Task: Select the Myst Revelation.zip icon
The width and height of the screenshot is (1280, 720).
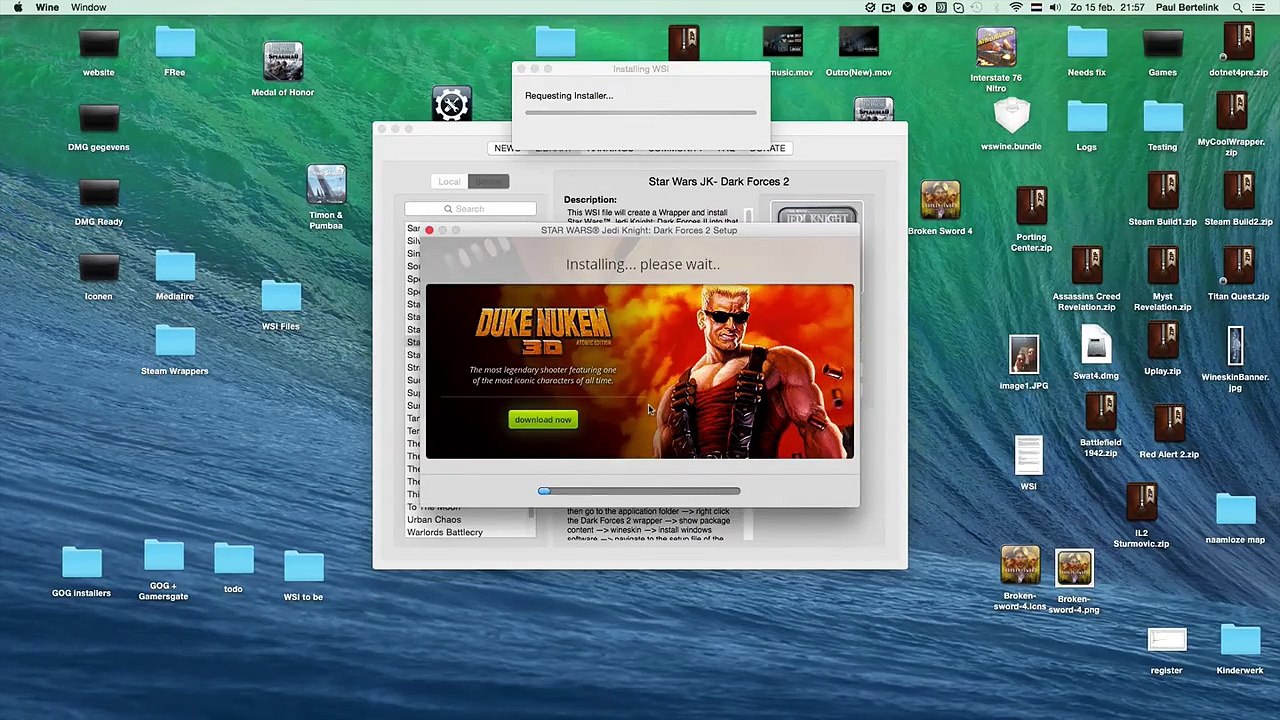Action: pyautogui.click(x=1162, y=266)
